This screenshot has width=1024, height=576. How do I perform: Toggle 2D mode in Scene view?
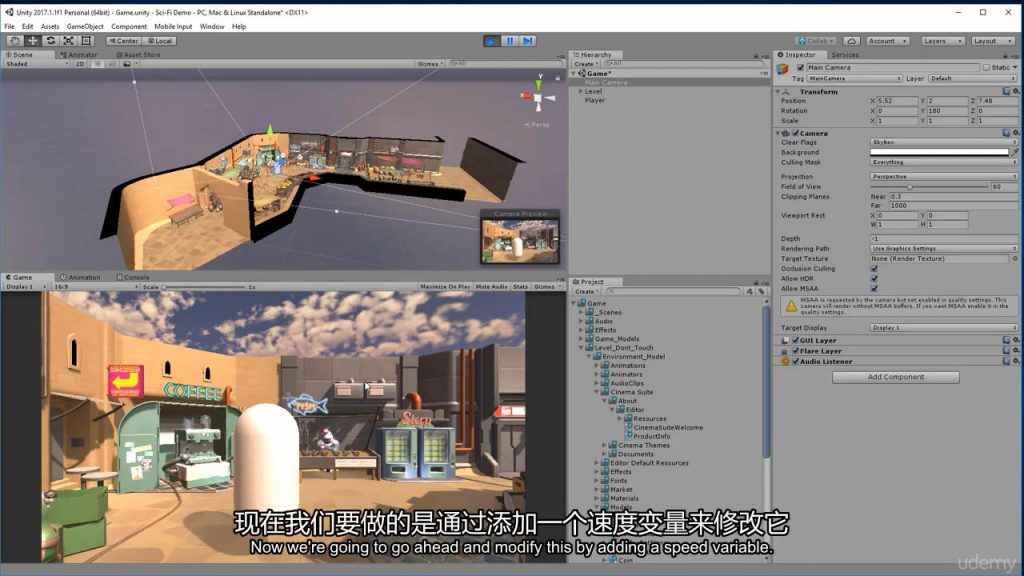coord(80,64)
